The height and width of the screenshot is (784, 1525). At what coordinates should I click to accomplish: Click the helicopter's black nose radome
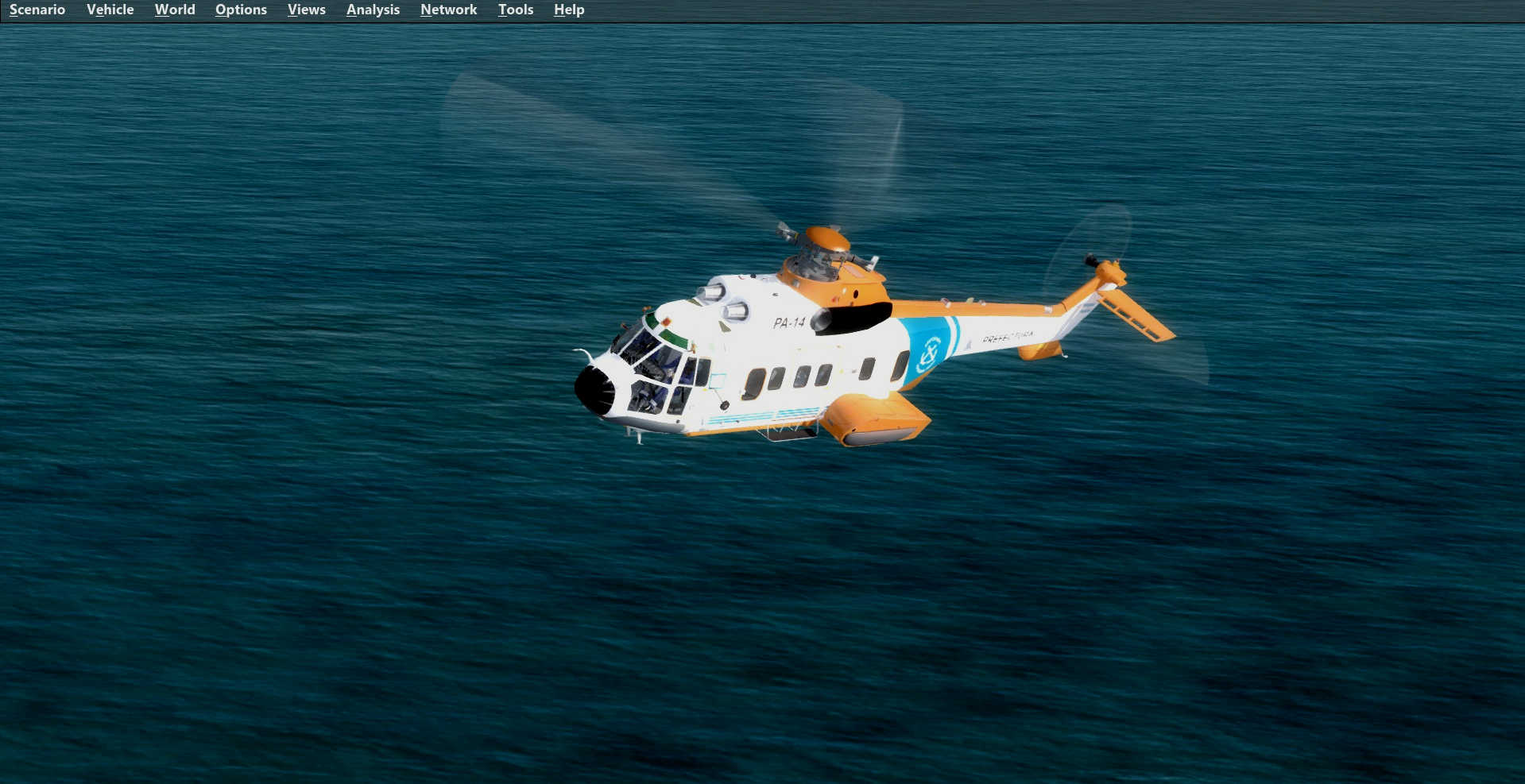pos(594,390)
